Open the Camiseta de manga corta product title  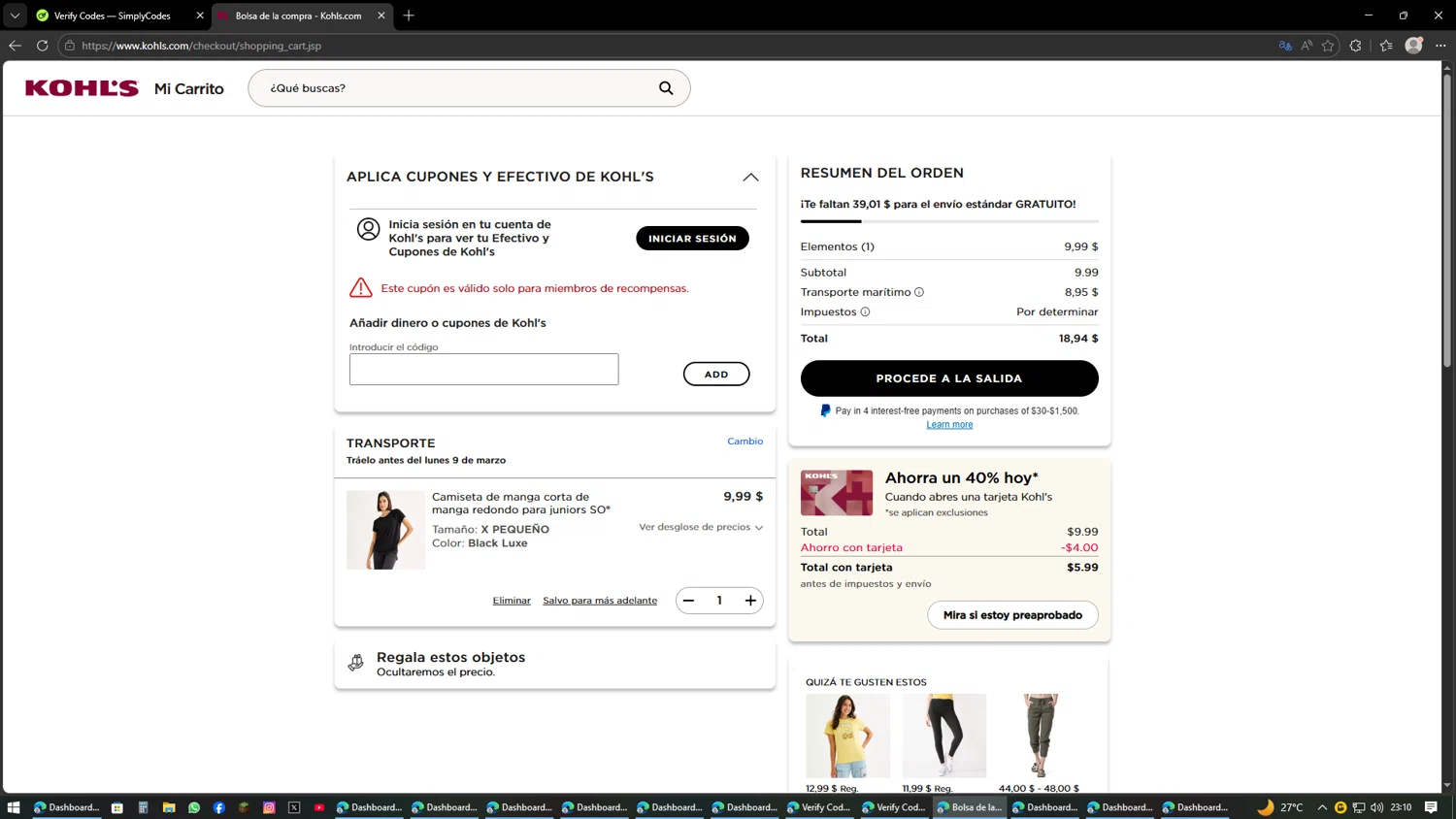tap(521, 503)
